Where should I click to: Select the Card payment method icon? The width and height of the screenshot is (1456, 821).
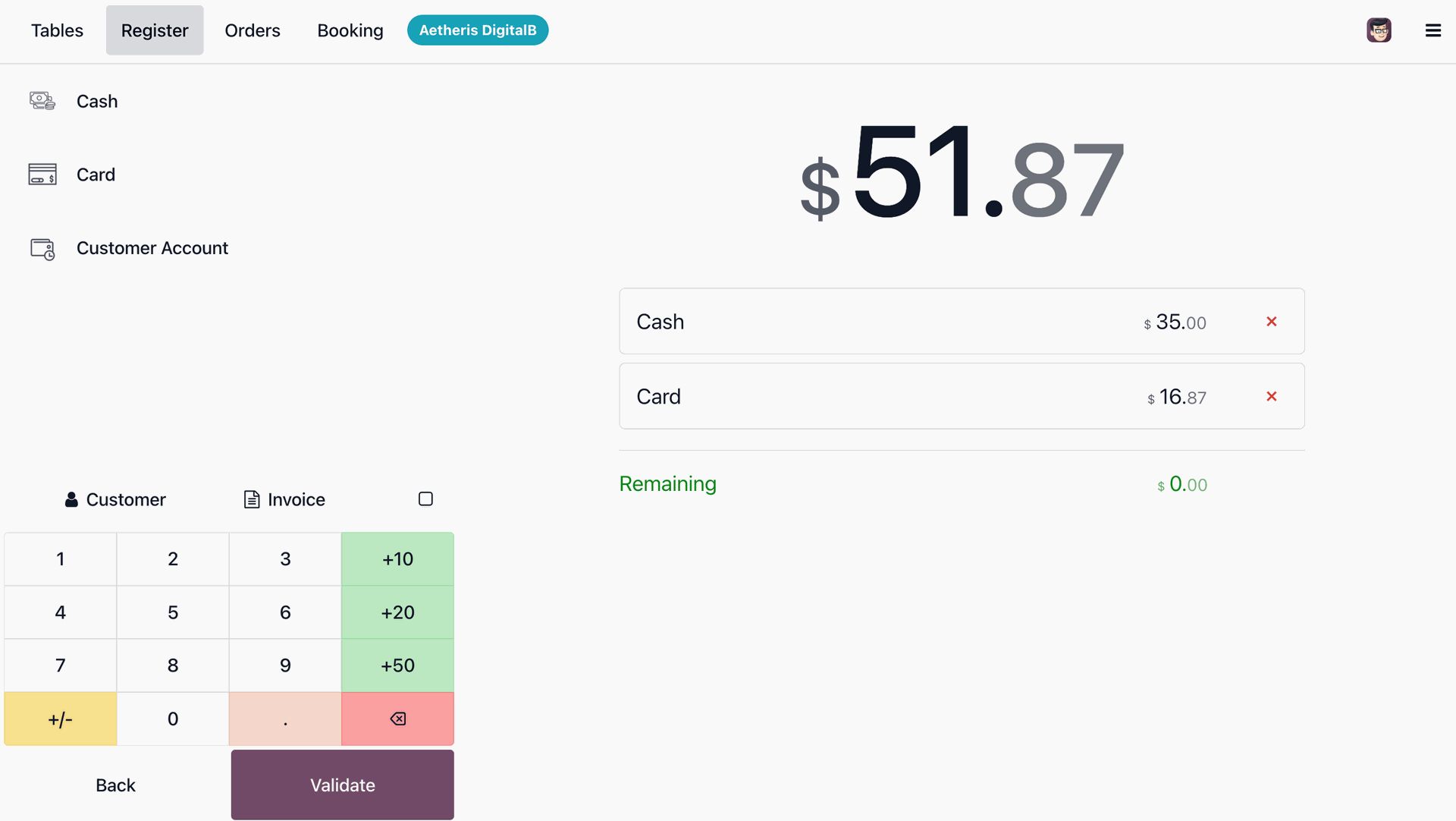coord(42,175)
